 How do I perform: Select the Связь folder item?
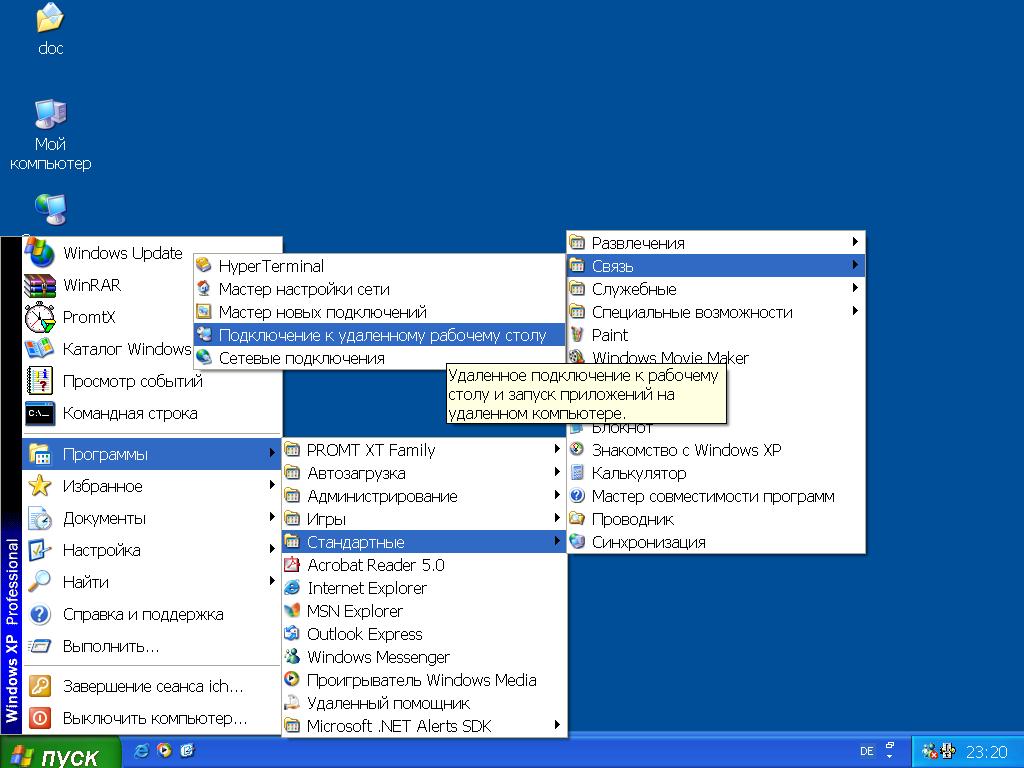pyautogui.click(x=716, y=266)
